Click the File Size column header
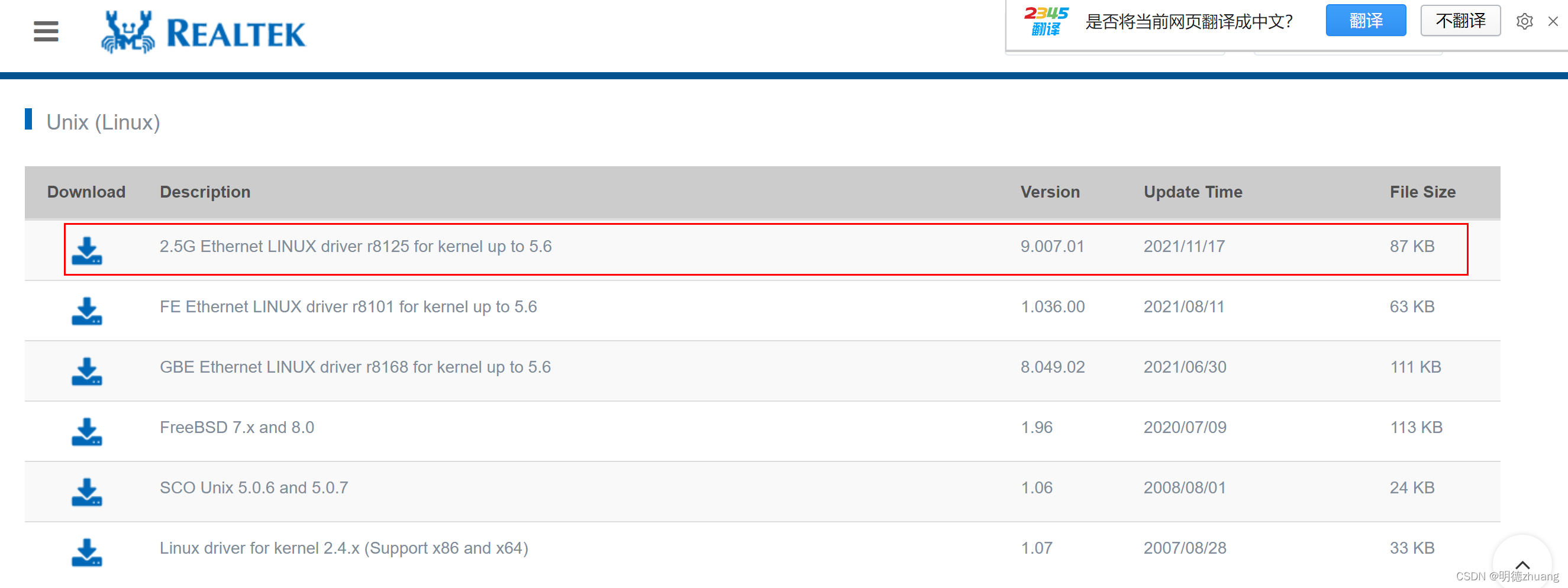This screenshot has height=588, width=1568. (x=1422, y=192)
